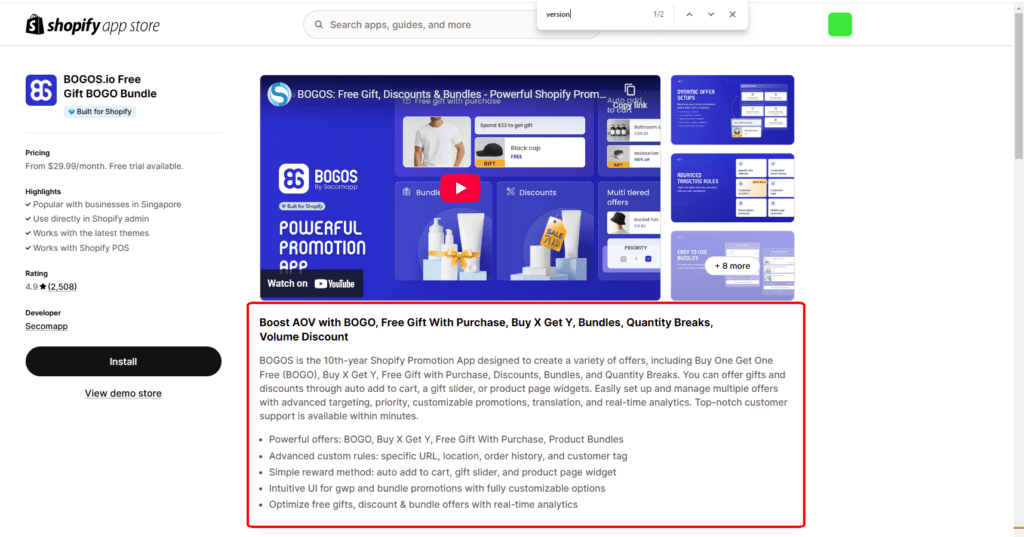This screenshot has width=1024, height=537.
Task: Click the + 8 more screenshots thumbnail
Action: 733,266
